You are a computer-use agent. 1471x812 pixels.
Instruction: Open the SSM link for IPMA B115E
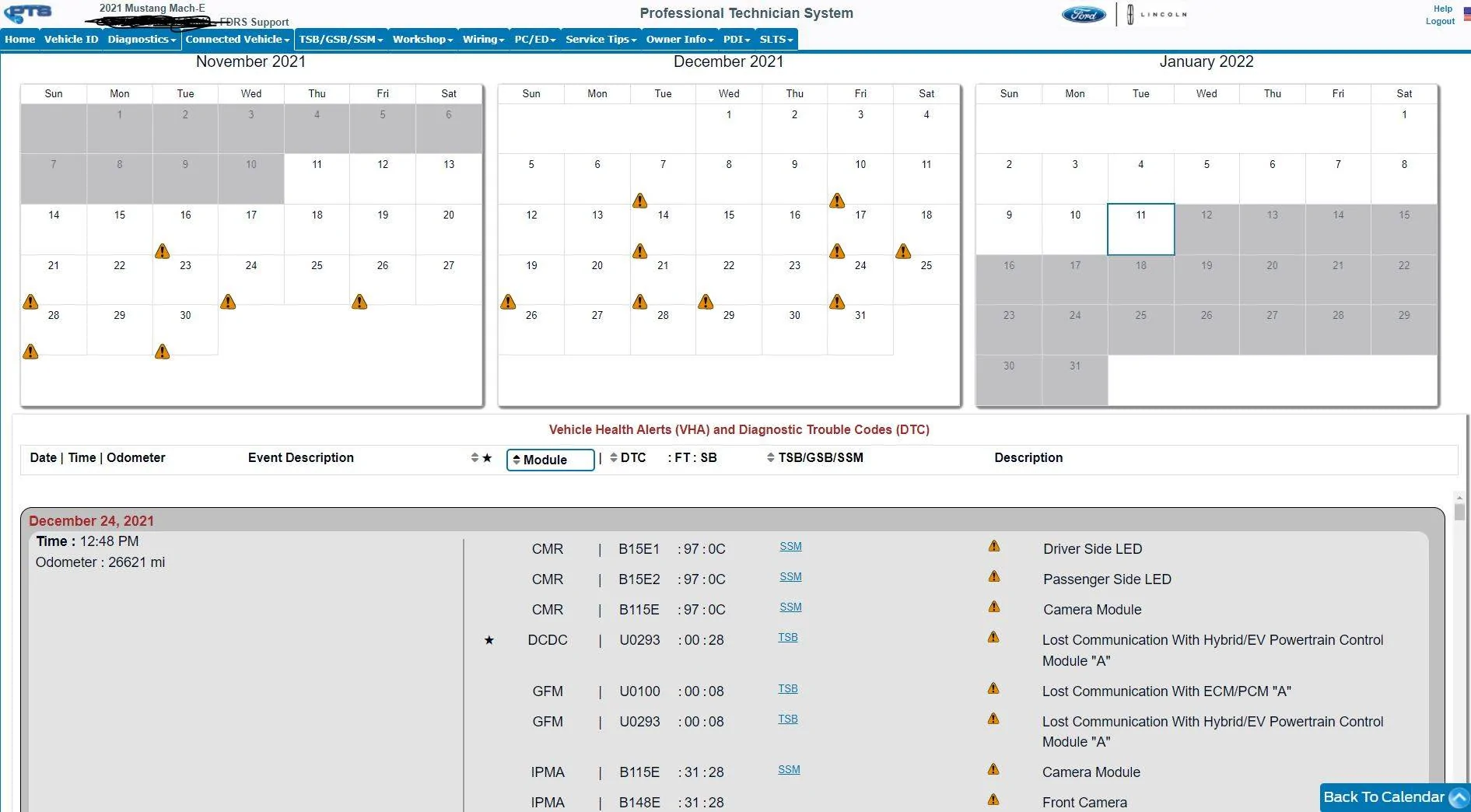789,769
